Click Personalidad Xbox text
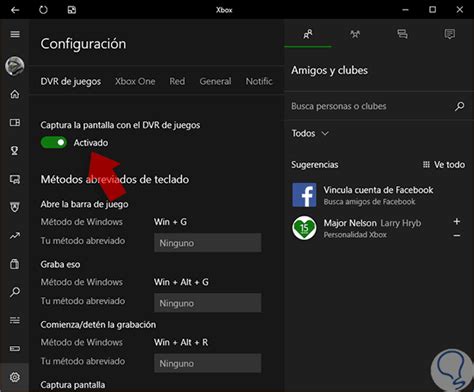This screenshot has width=474, height=392. coord(355,235)
